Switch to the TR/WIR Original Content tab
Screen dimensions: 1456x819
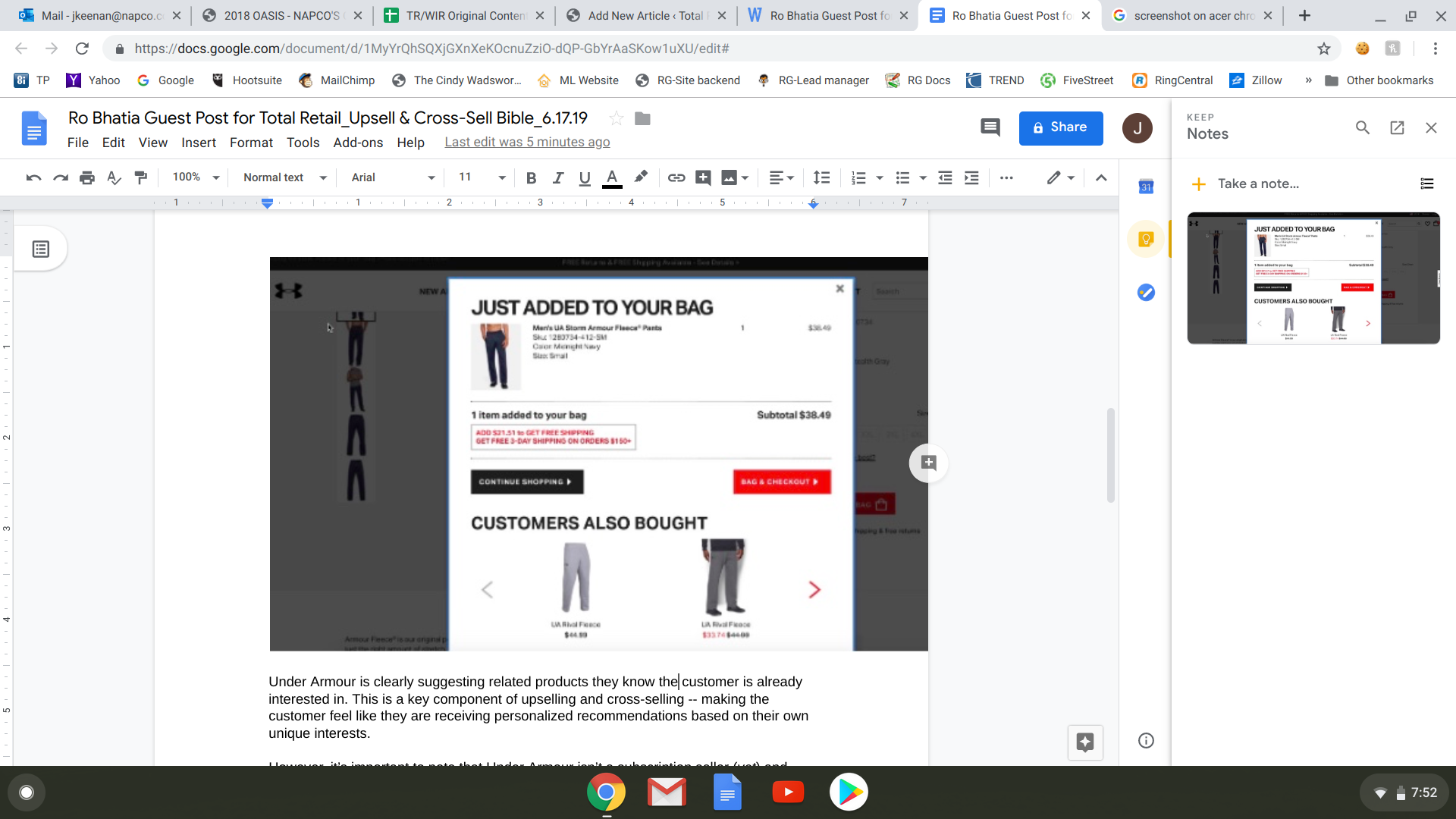[463, 15]
